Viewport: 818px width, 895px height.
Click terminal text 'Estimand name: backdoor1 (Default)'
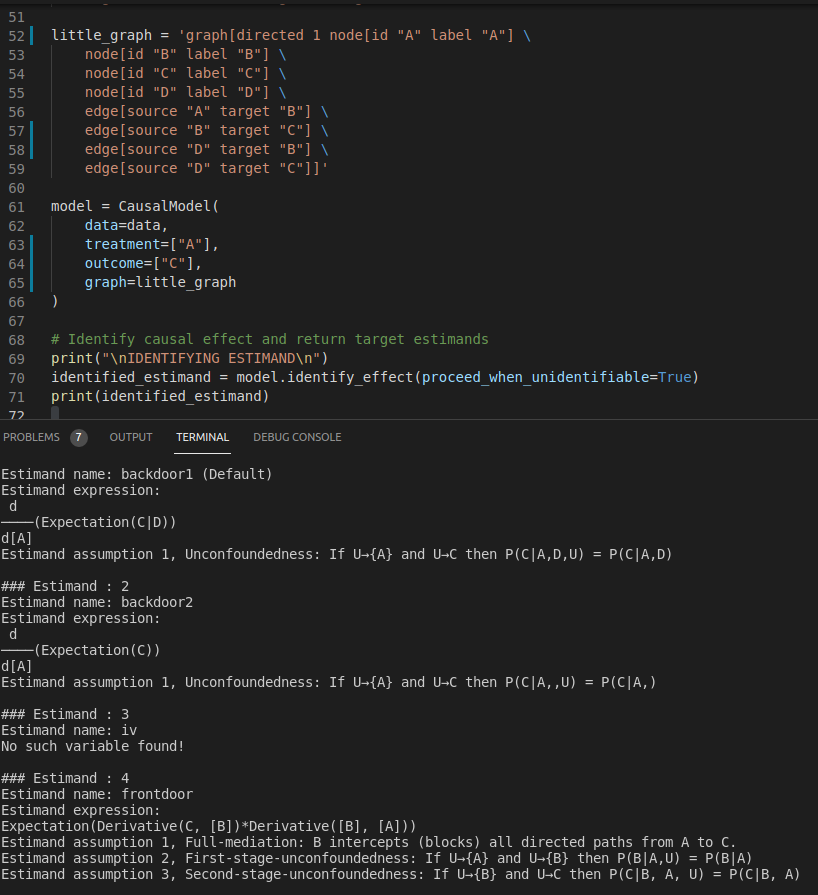click(137, 474)
